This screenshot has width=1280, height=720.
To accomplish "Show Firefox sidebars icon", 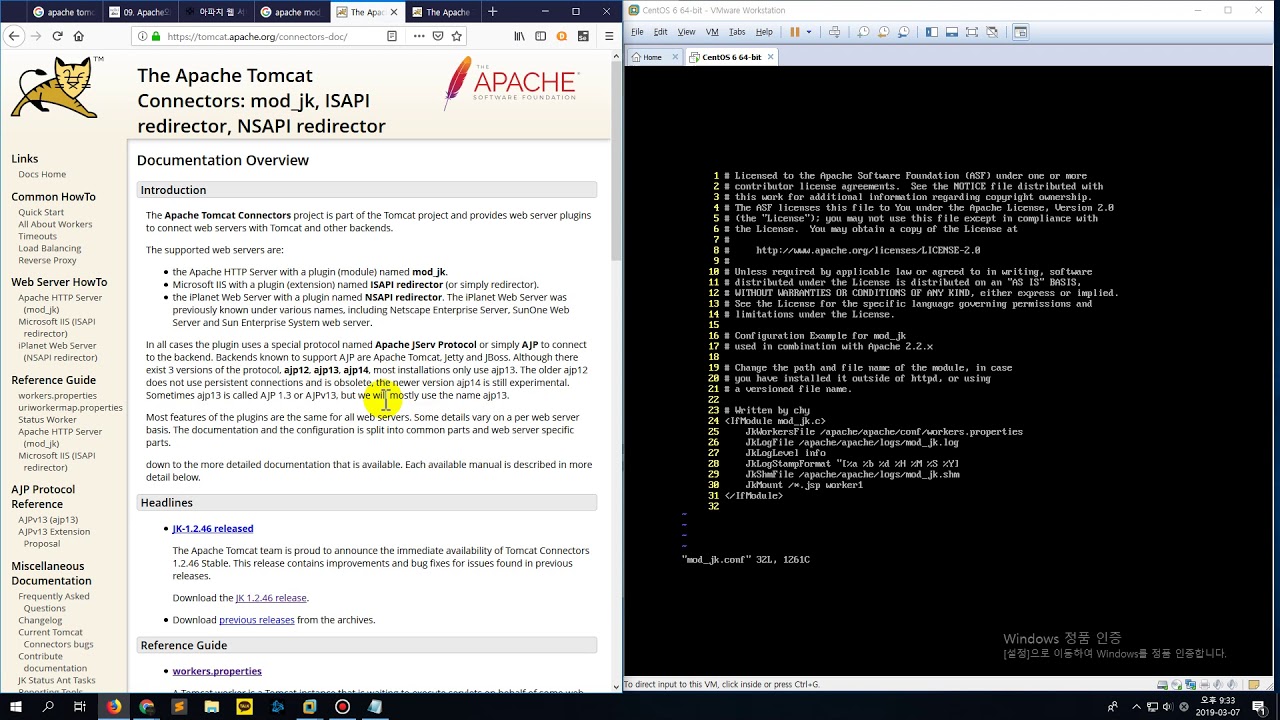I will coord(540,36).
